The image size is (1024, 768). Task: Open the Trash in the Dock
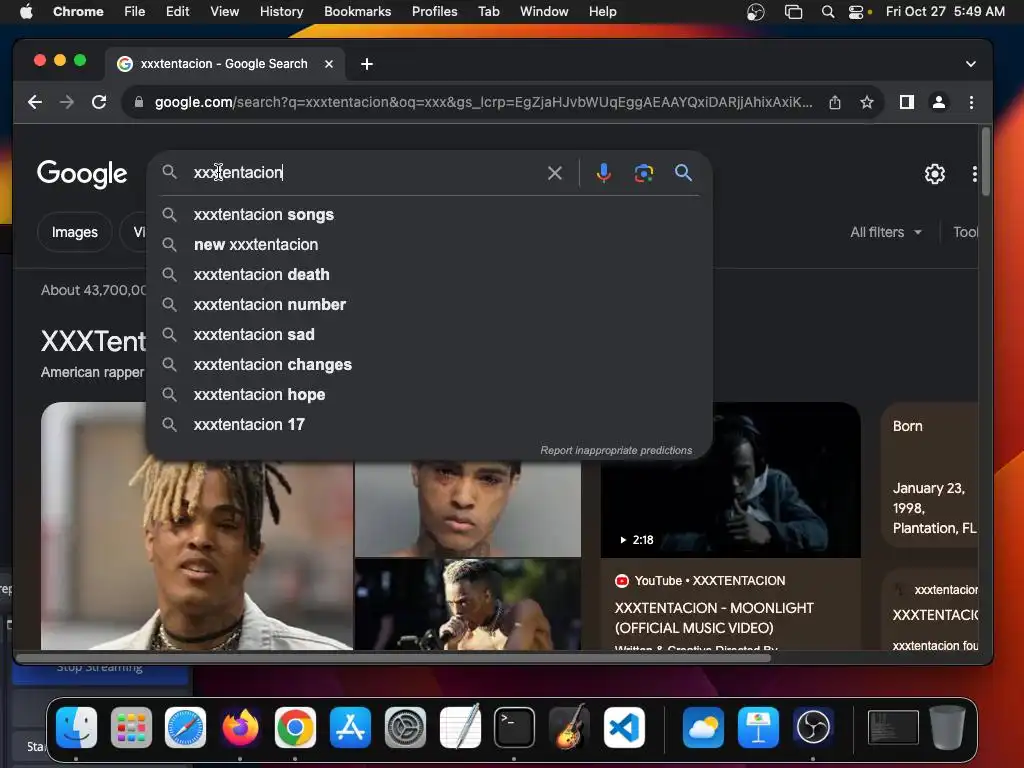[x=947, y=727]
